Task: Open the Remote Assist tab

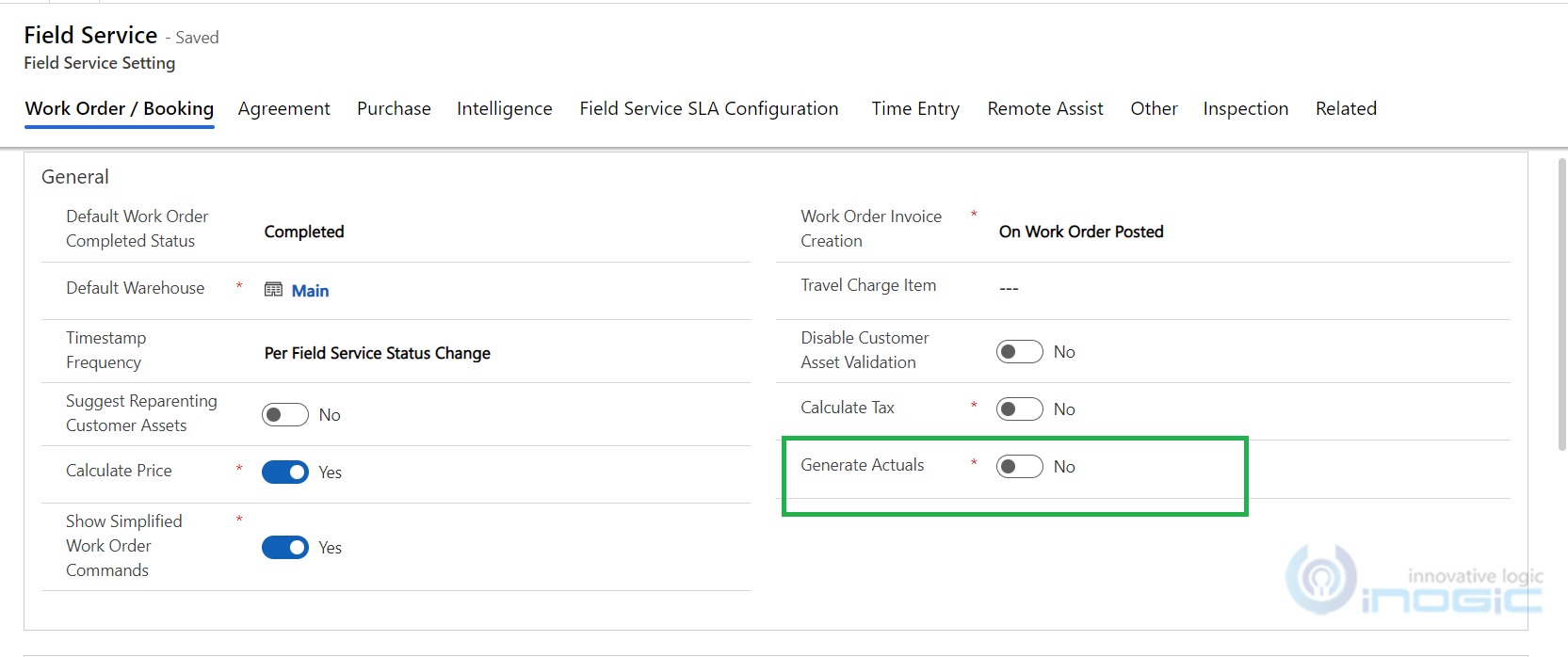Action: pyautogui.click(x=1045, y=108)
